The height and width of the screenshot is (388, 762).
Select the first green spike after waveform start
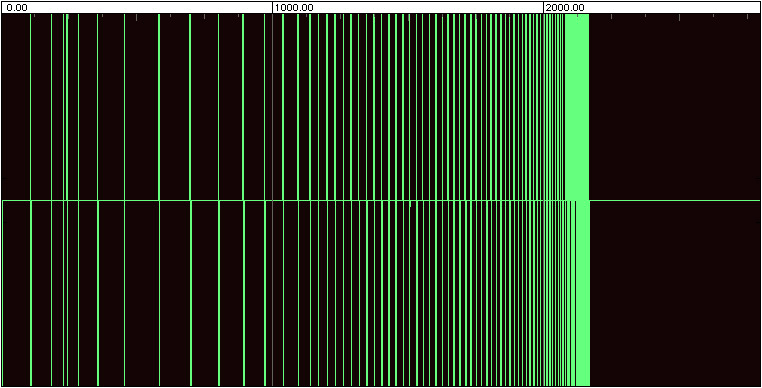tap(31, 199)
